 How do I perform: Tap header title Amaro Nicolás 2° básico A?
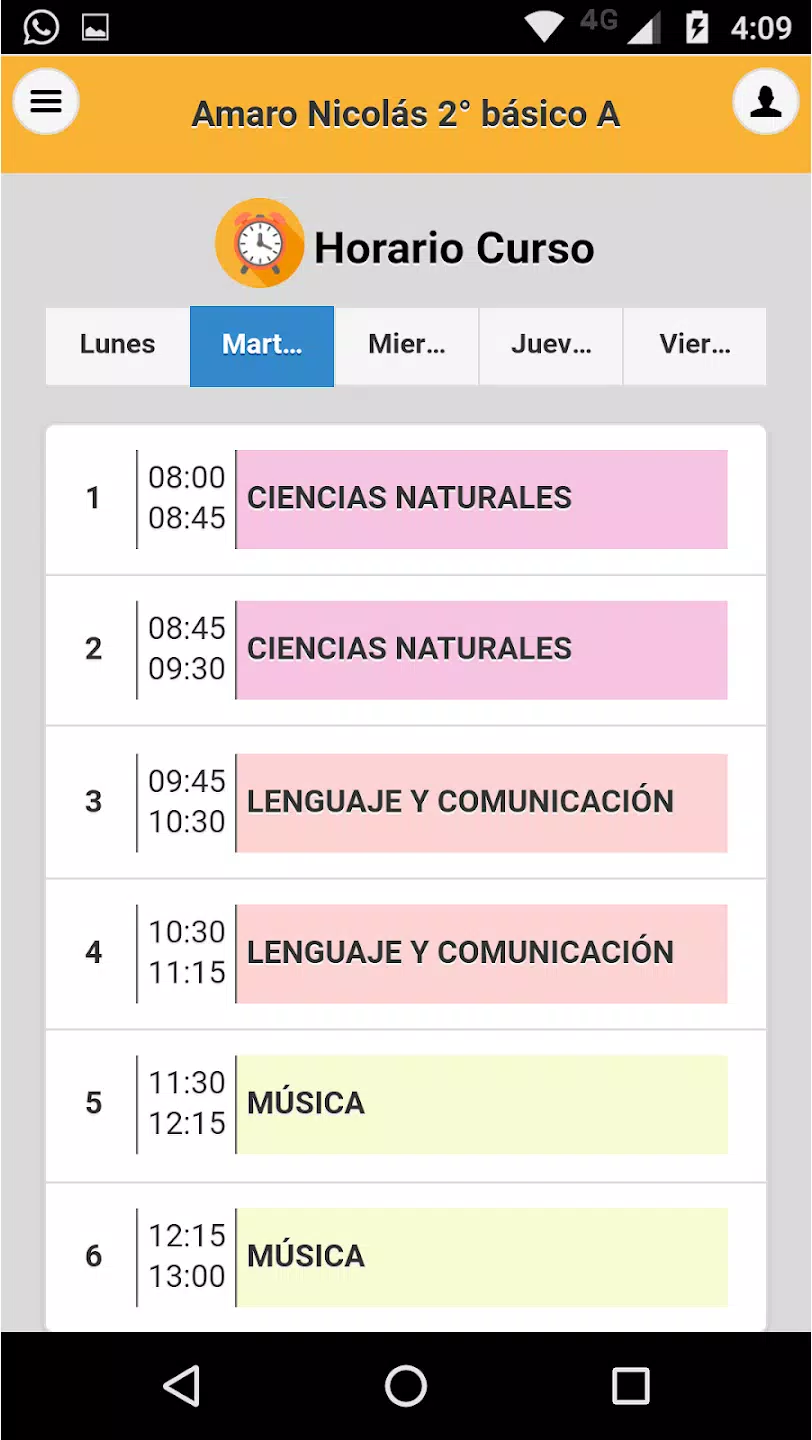[406, 115]
